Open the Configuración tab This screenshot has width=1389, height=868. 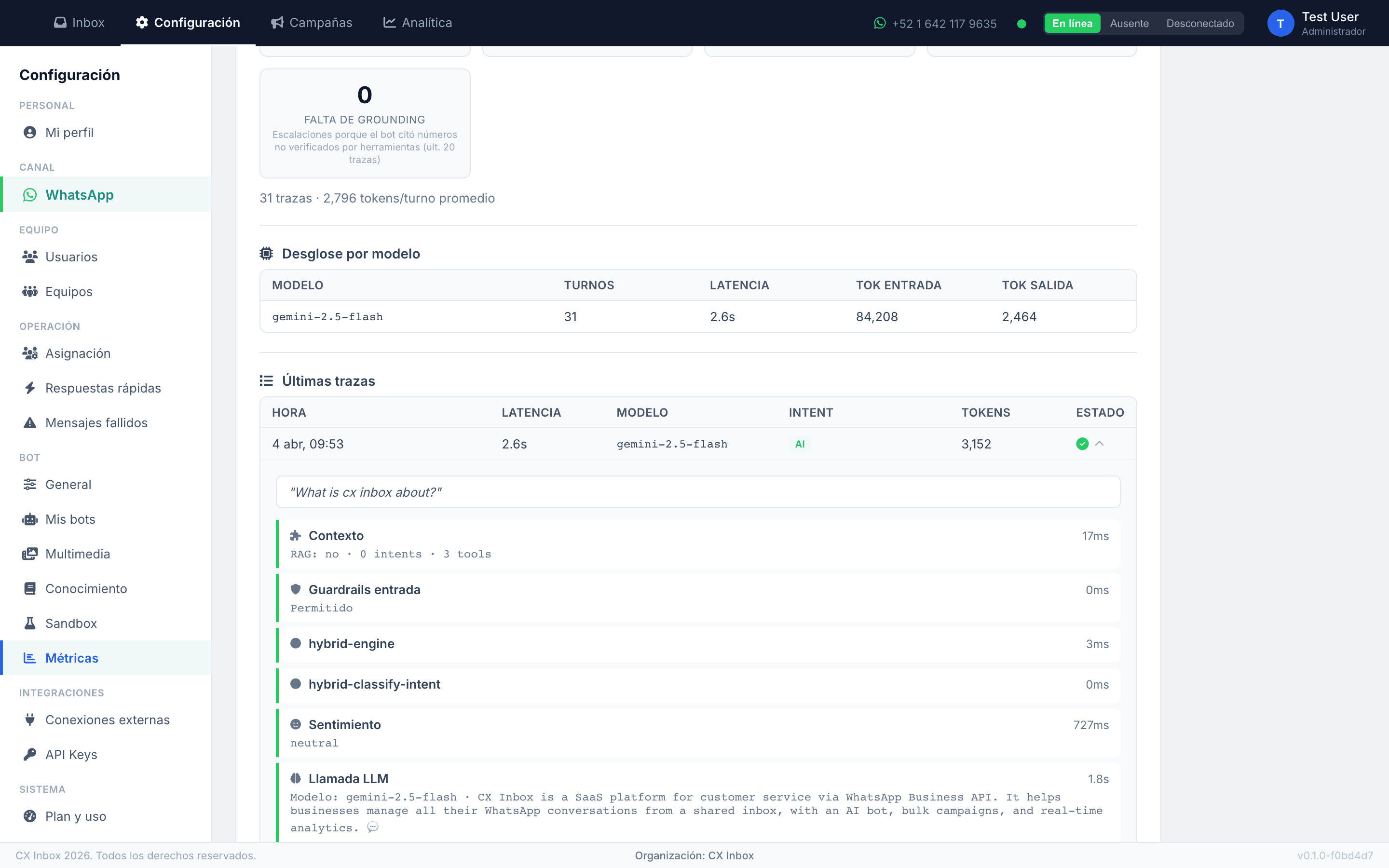tap(188, 22)
